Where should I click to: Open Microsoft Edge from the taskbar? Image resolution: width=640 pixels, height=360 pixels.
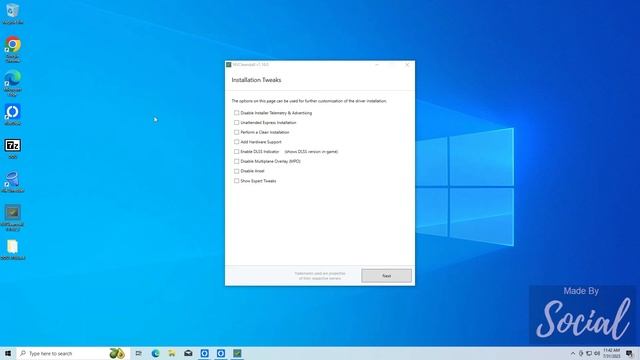(156, 353)
